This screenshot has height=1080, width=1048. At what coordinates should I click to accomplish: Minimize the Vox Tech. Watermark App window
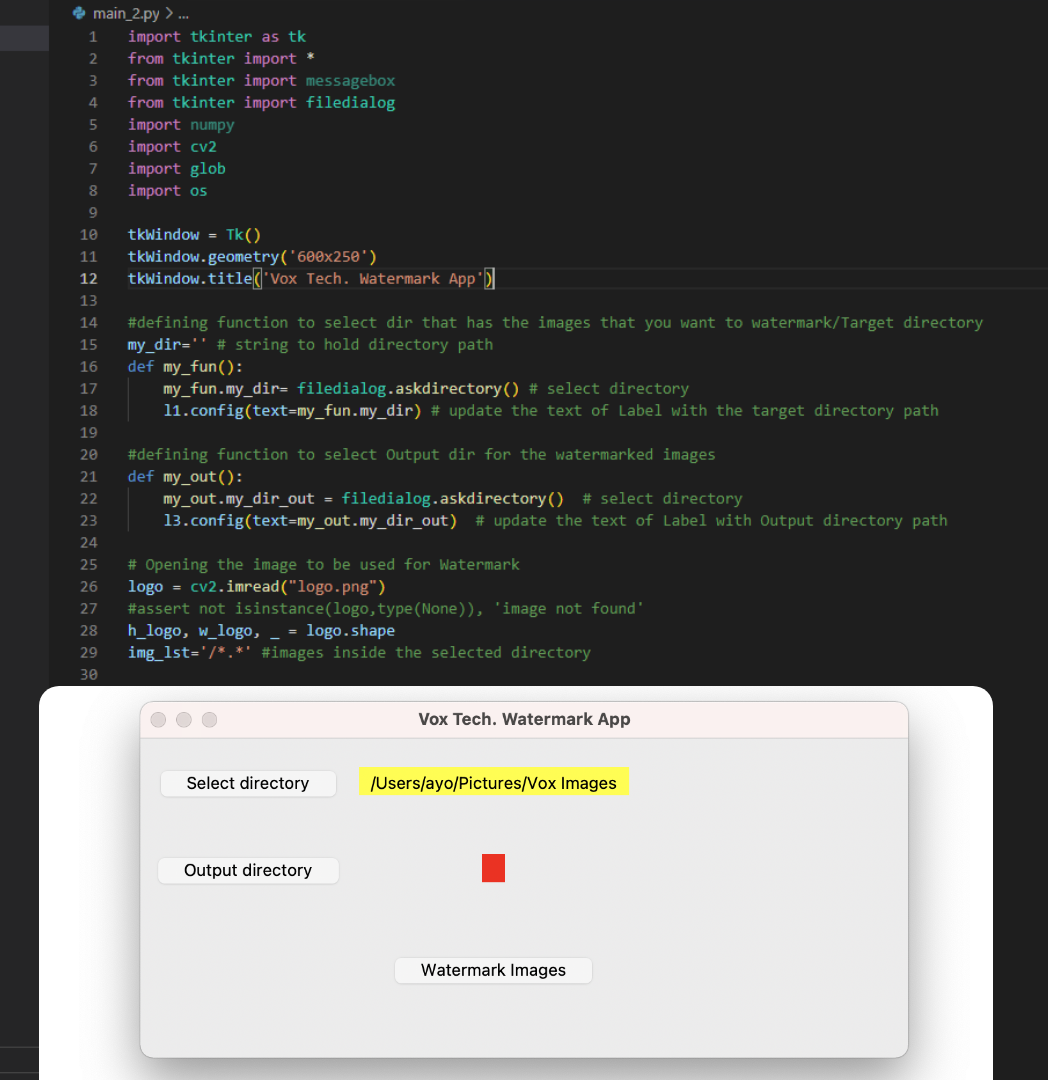[184, 720]
